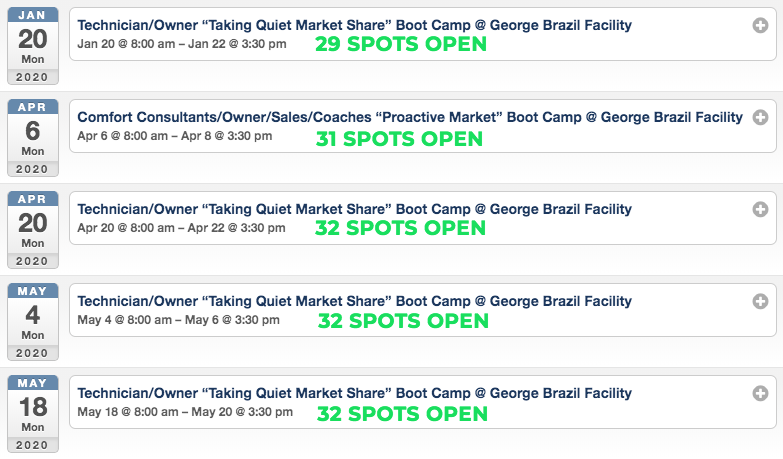This screenshot has width=783, height=459.
Task: Click the 31 SPOTS OPEN label
Action: (399, 139)
